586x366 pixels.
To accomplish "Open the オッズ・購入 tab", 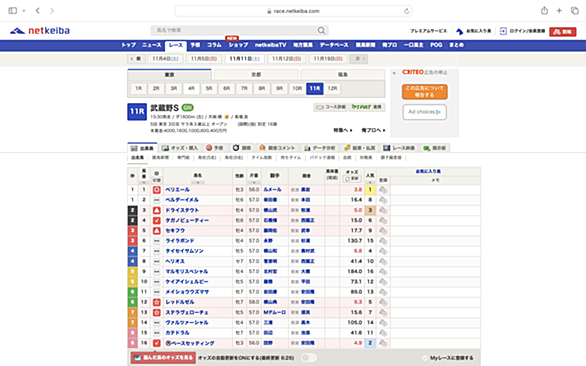I will click(x=180, y=148).
